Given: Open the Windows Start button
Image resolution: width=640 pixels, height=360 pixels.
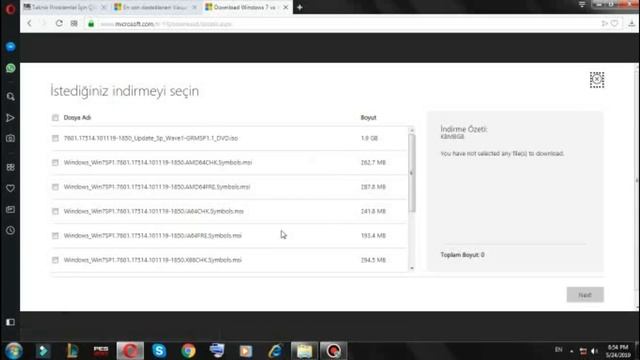Looking at the screenshot, I should click(x=13, y=351).
